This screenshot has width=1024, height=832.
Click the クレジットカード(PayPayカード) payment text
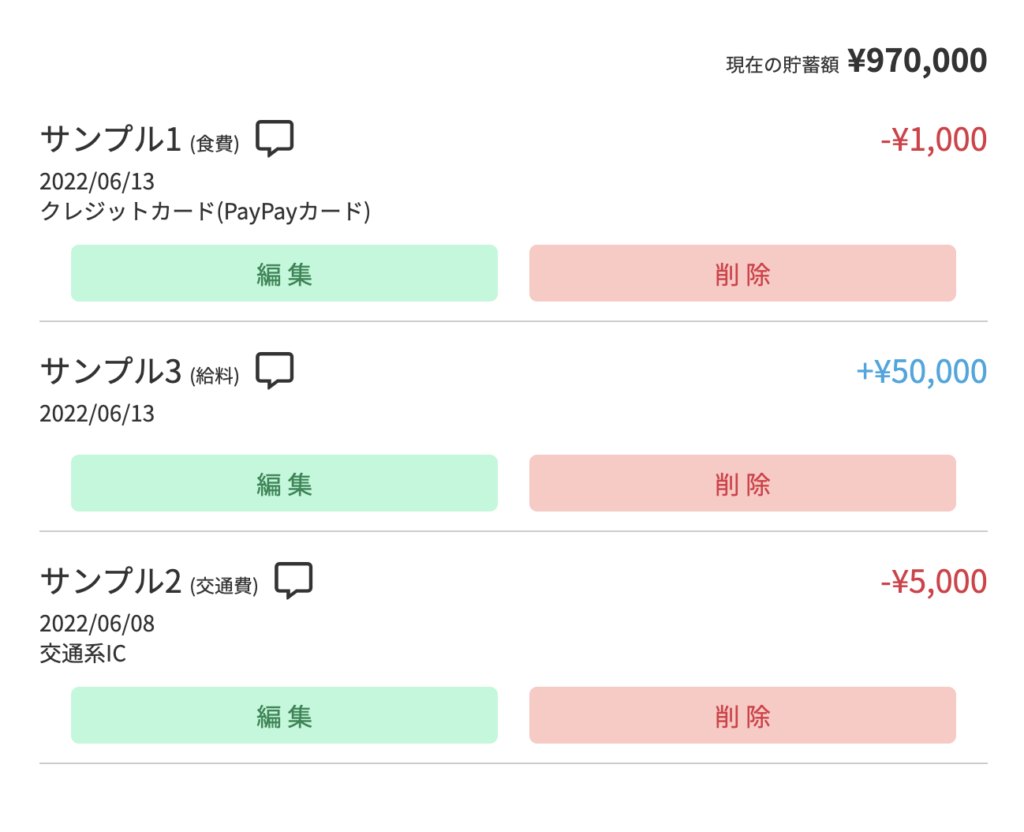click(x=205, y=212)
